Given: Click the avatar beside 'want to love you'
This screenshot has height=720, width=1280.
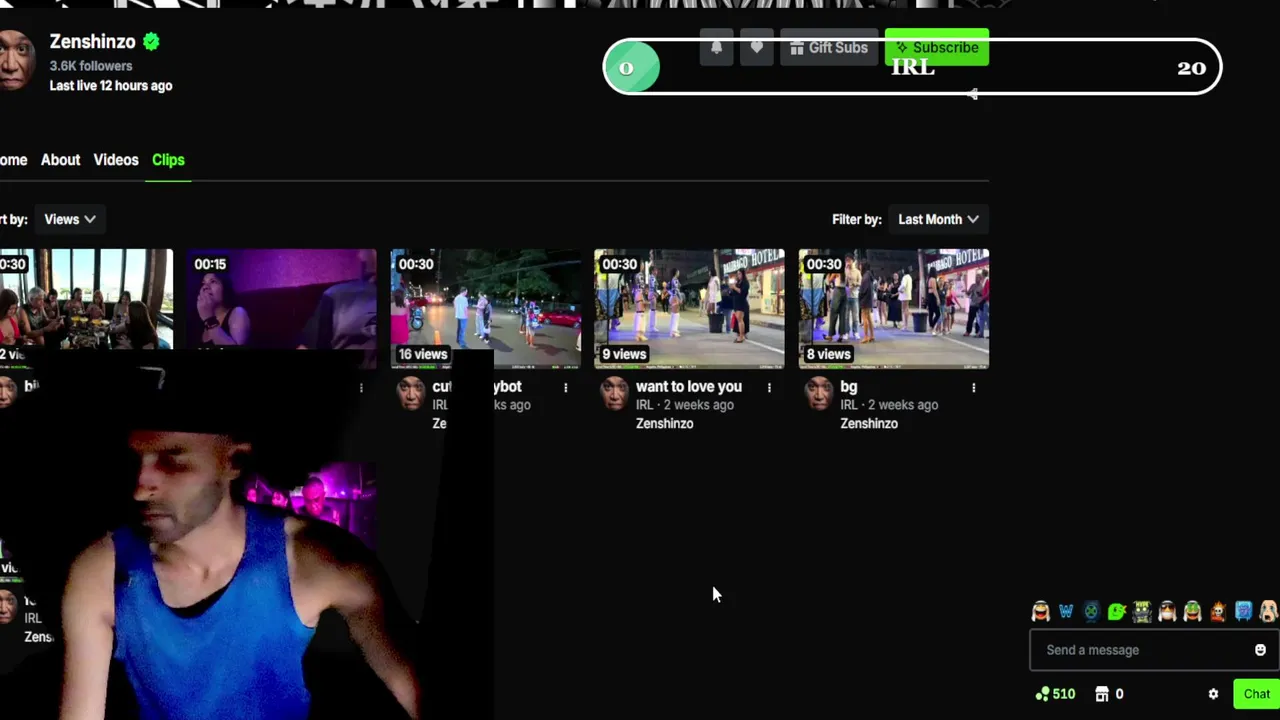Looking at the screenshot, I should point(614,394).
